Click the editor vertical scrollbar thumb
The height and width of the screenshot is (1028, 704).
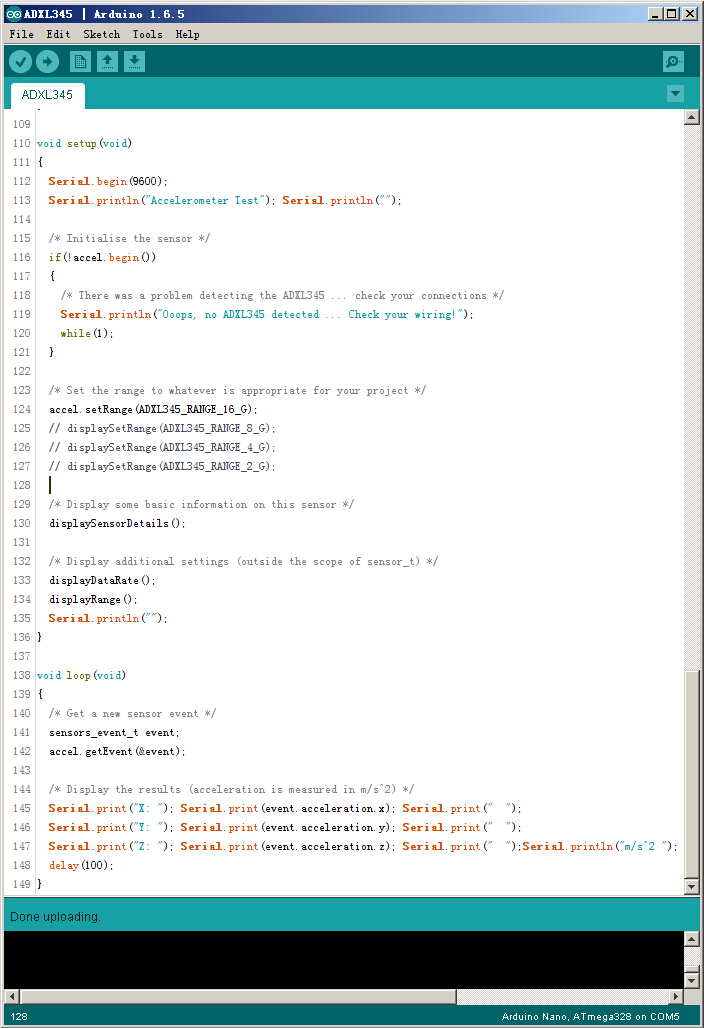click(x=691, y=774)
